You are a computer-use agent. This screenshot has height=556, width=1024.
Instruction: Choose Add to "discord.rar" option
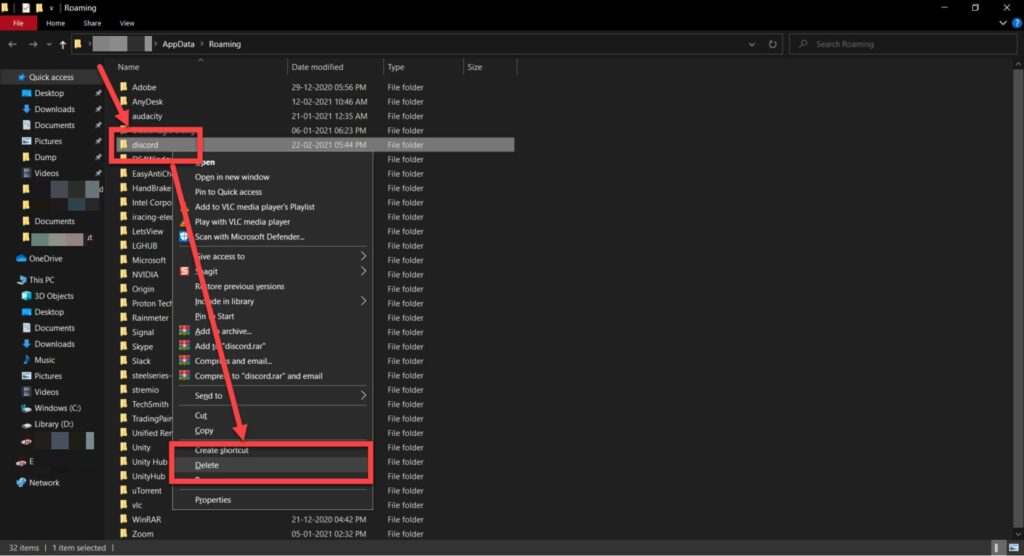point(230,346)
